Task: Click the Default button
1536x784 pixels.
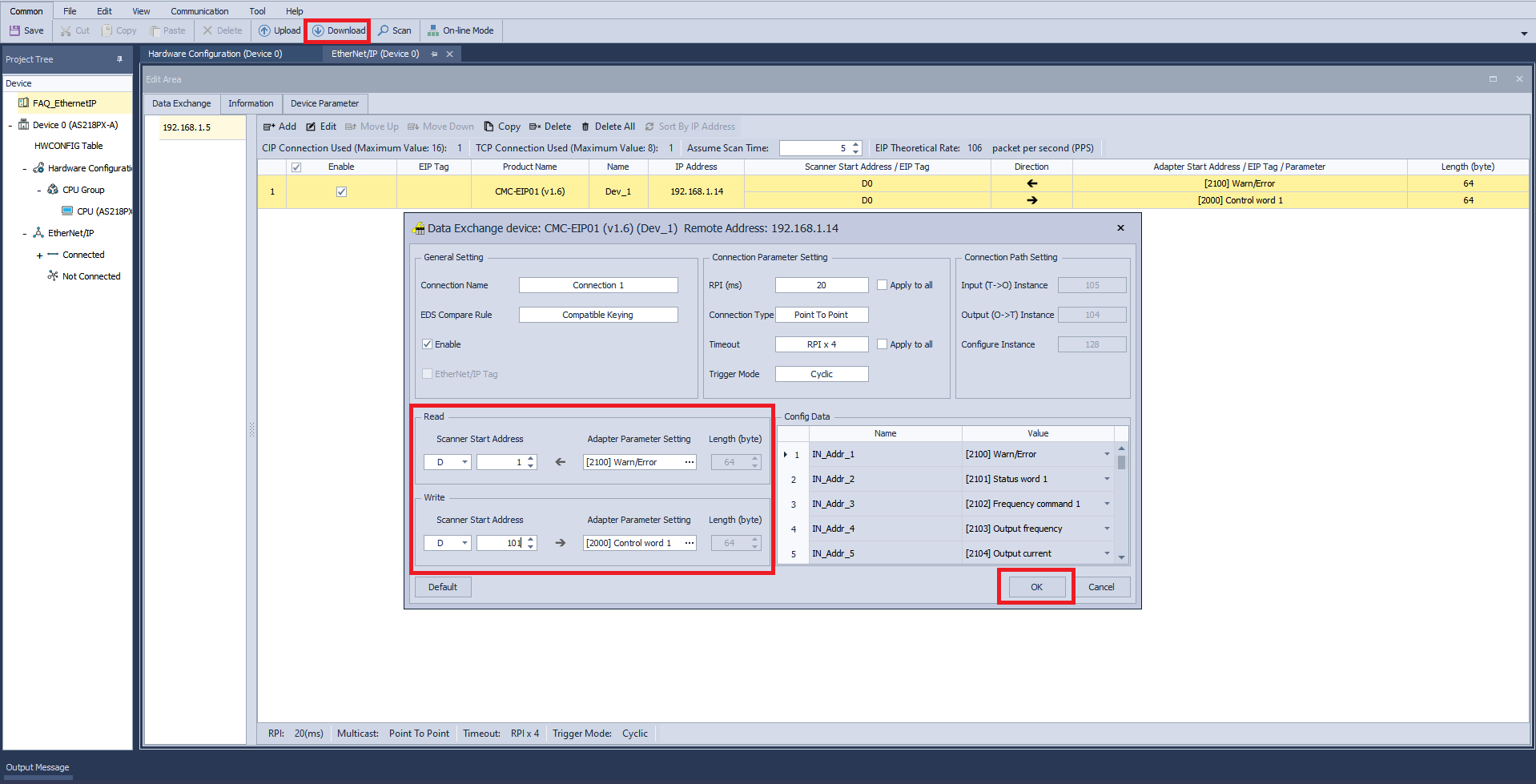Action: [442, 587]
